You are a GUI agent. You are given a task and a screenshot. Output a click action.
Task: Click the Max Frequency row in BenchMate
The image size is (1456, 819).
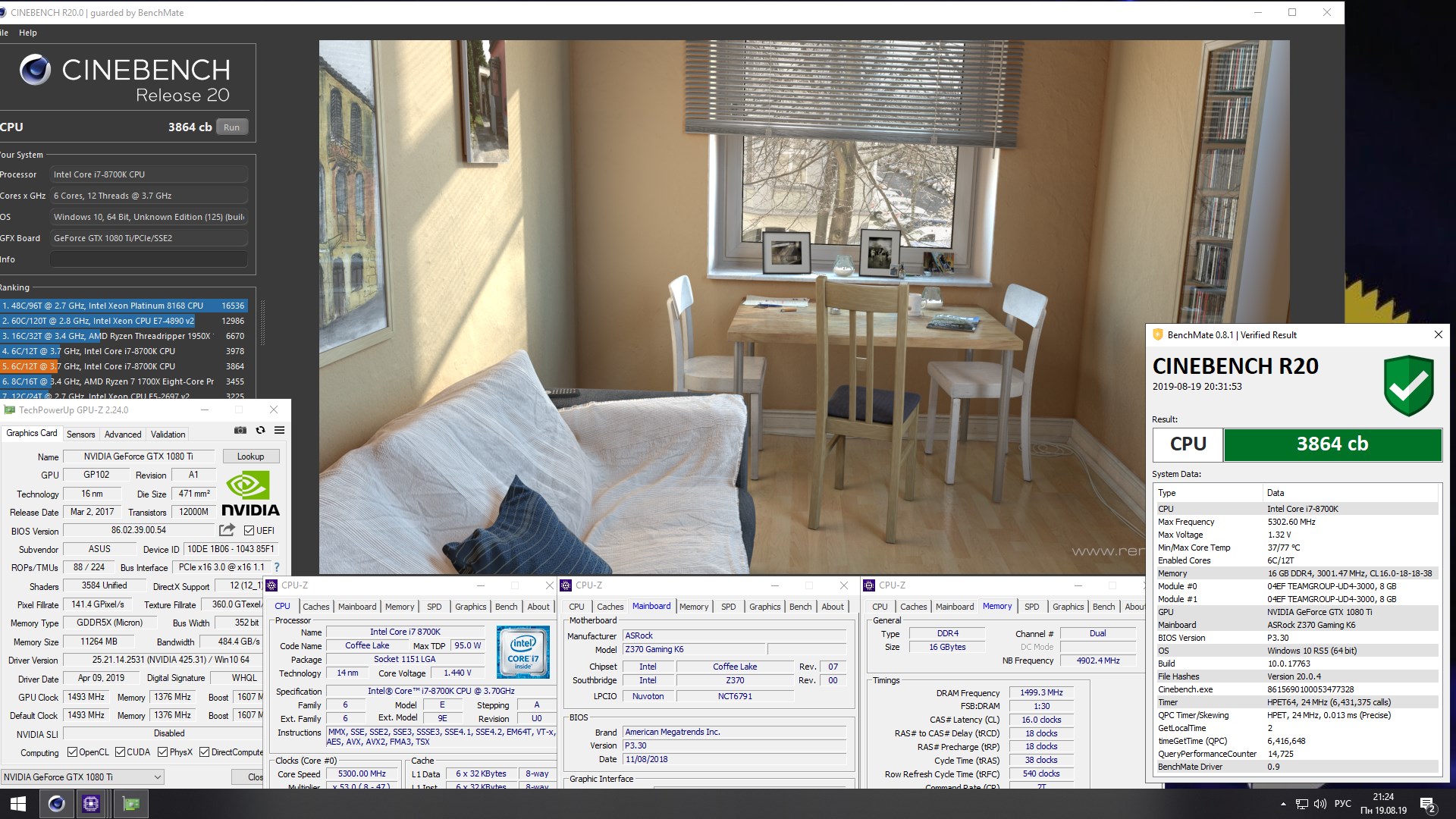1297,522
